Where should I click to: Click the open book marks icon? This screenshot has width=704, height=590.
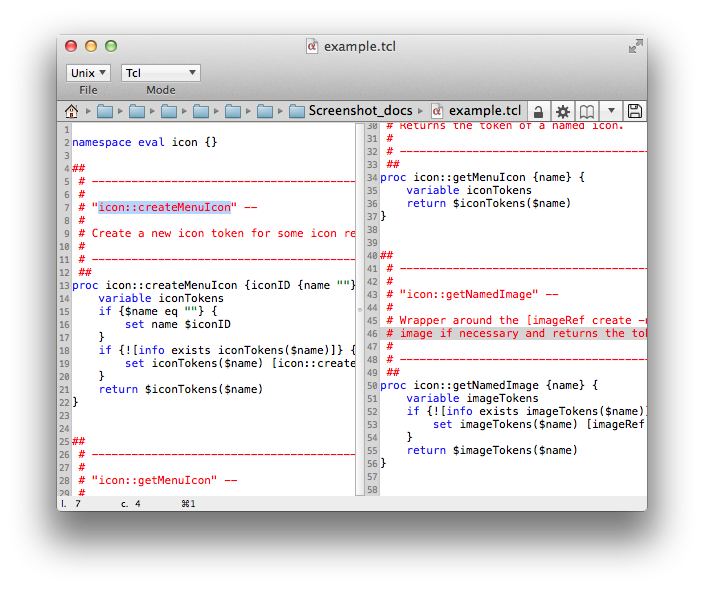coord(588,111)
